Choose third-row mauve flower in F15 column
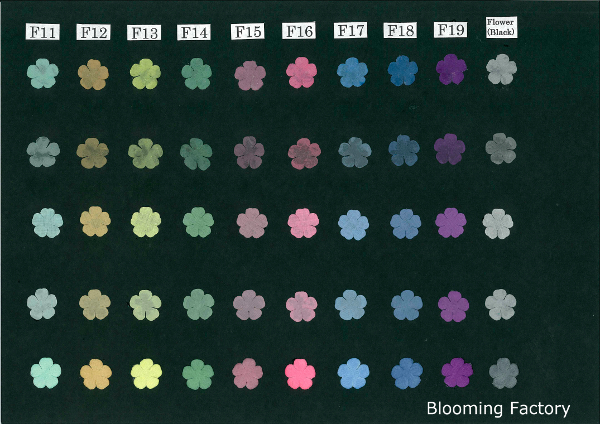Viewport: 600px width, 424px height. [252, 223]
